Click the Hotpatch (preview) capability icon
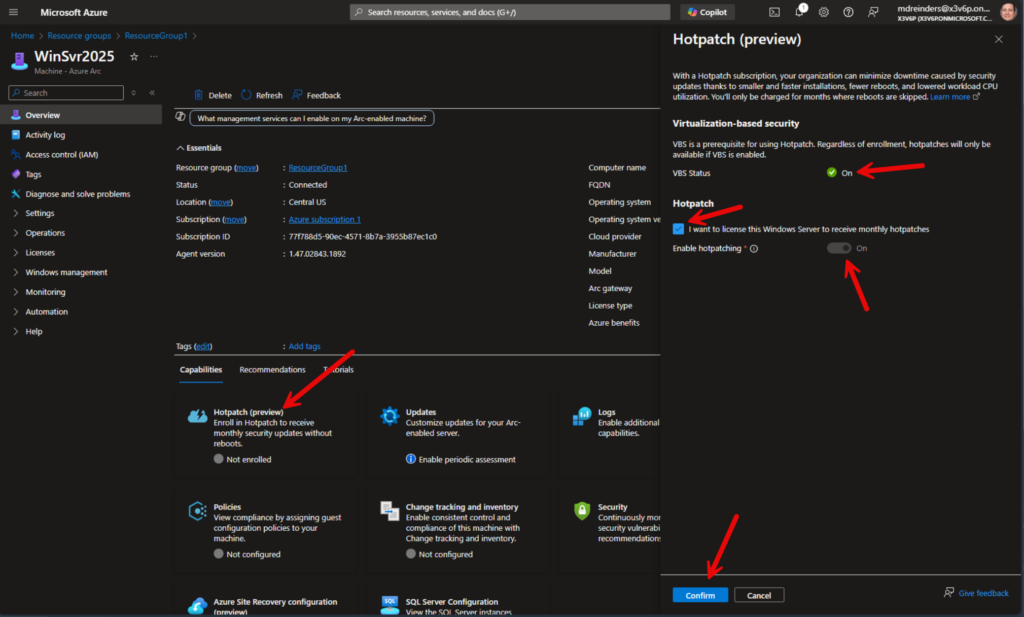 tap(197, 416)
